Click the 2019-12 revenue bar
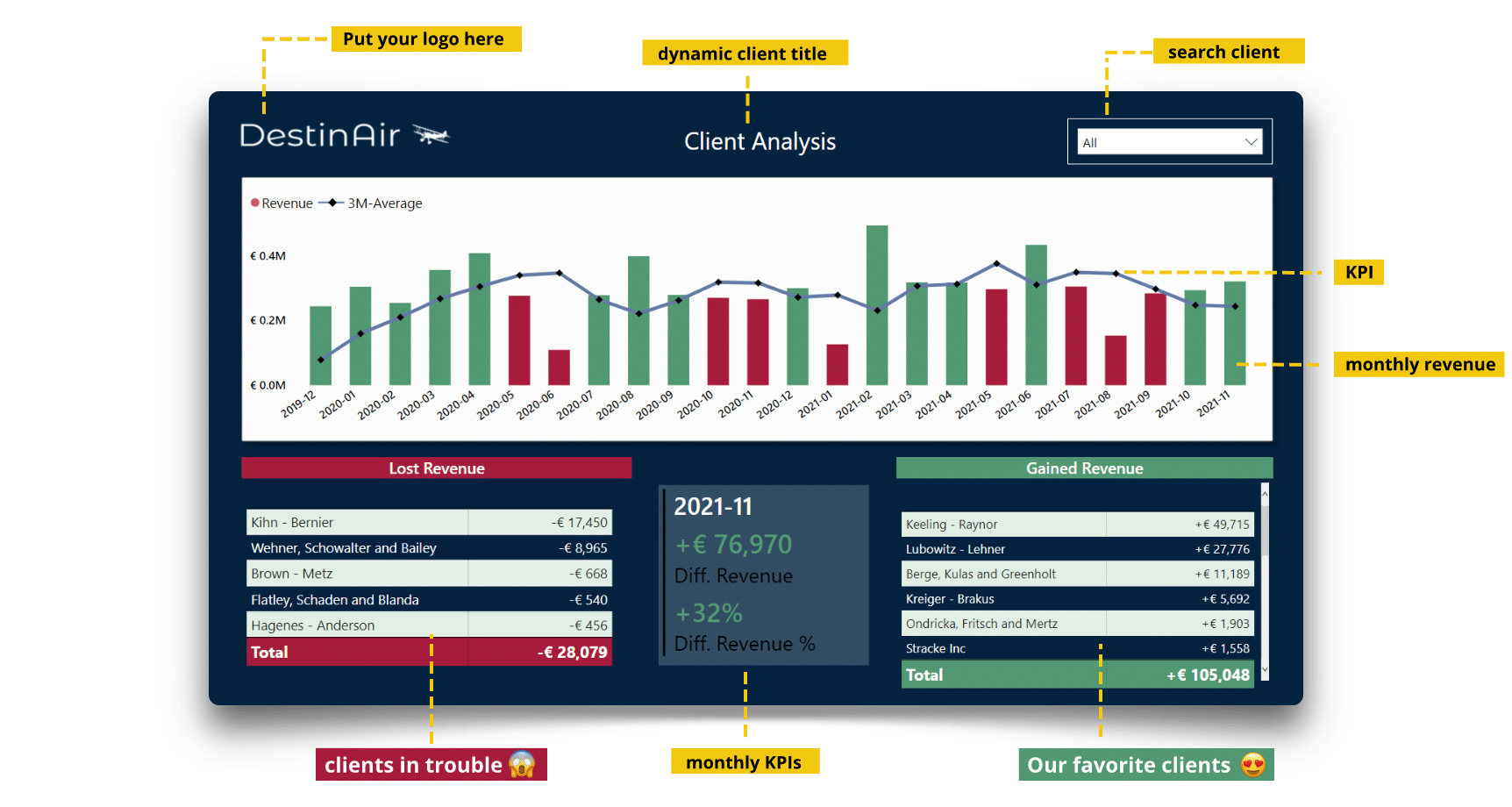This screenshot has width=1512, height=807. tap(321, 345)
